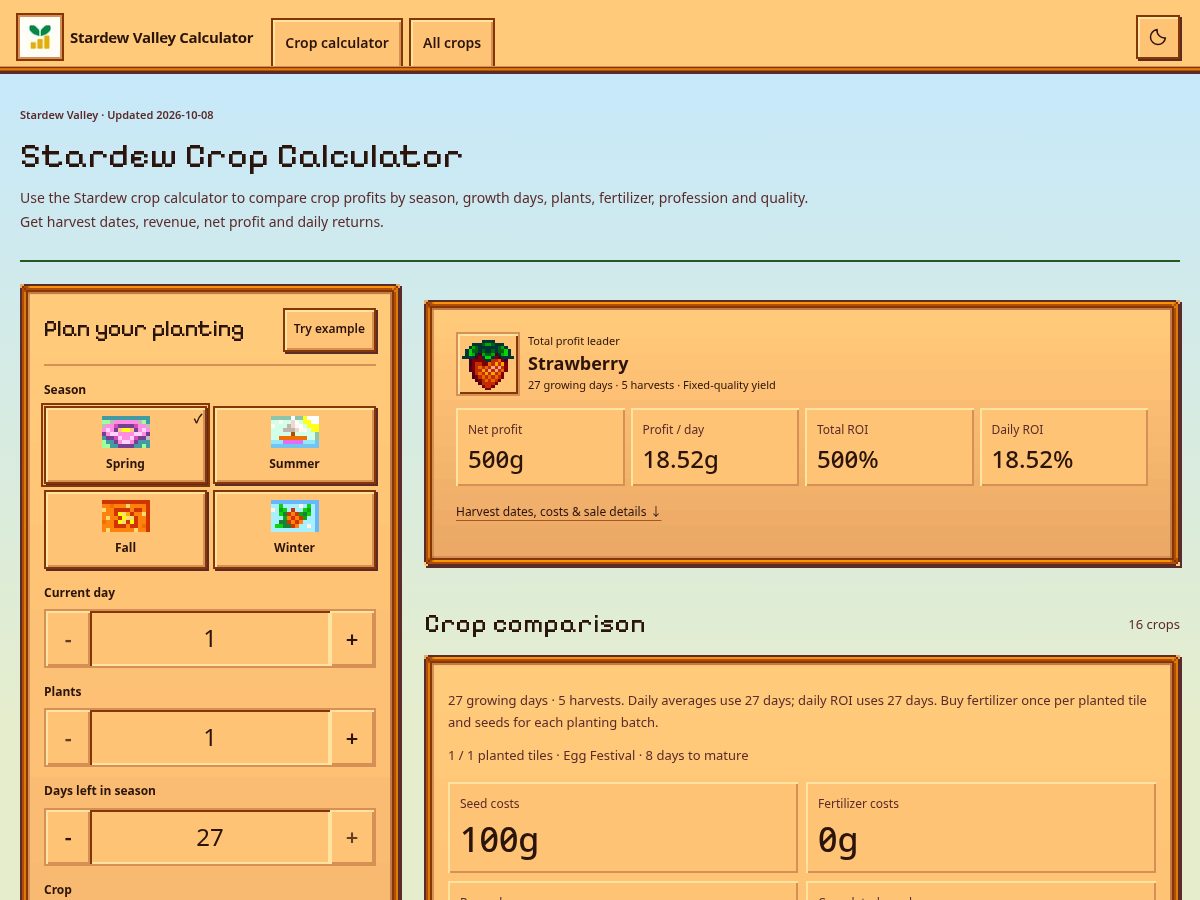Select the Summer season option
The width and height of the screenshot is (1200, 900).
pos(294,446)
